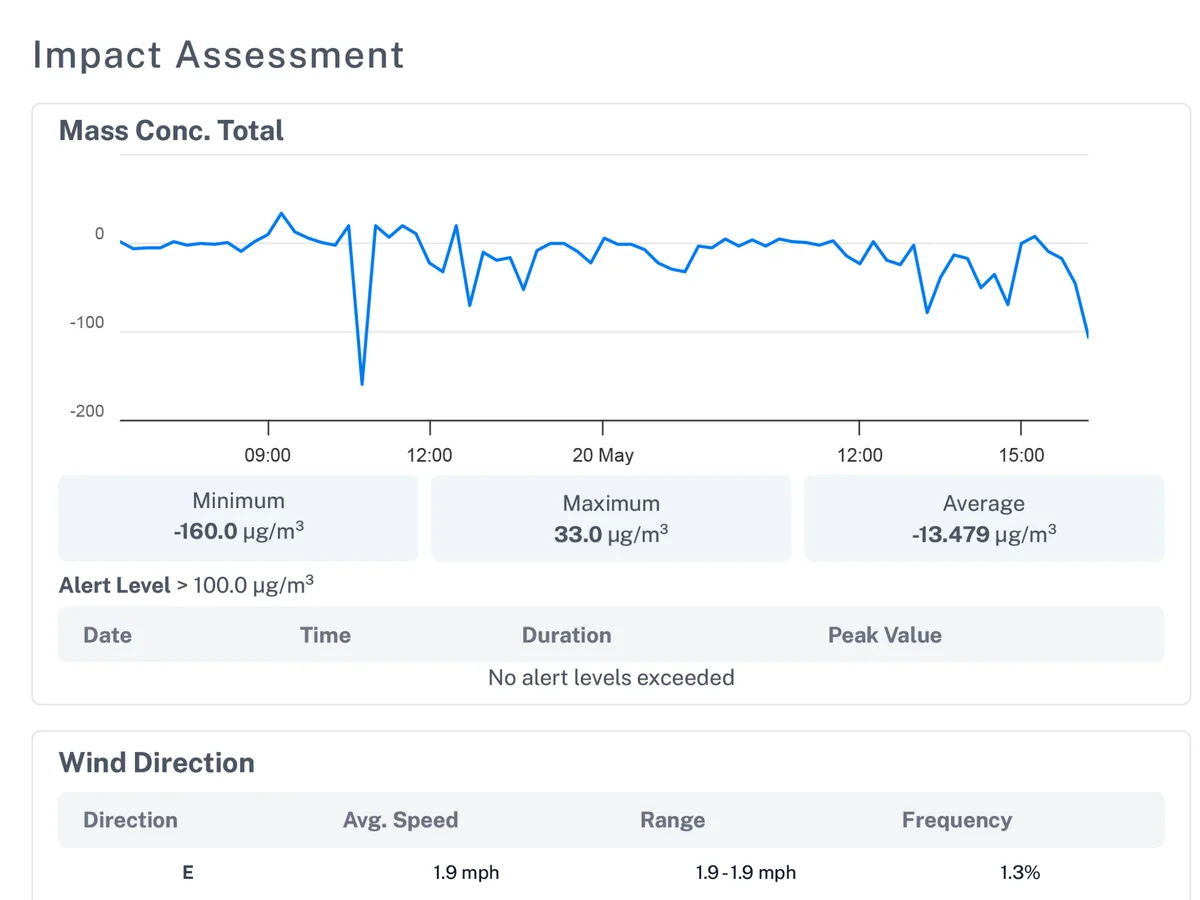1200x900 pixels.
Task: Click the Time column header
Action: click(x=325, y=635)
